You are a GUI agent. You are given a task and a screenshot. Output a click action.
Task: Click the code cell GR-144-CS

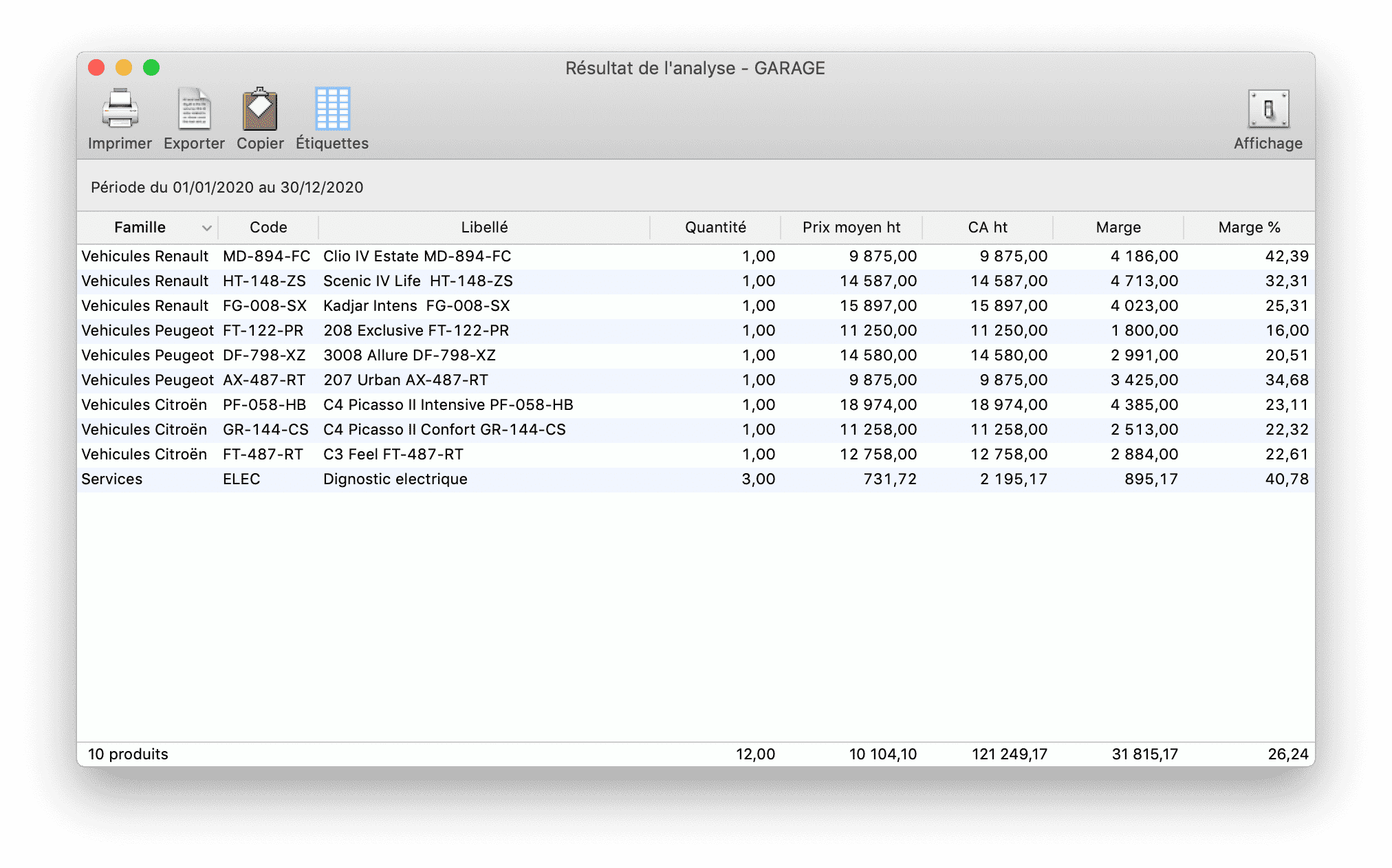(x=265, y=430)
